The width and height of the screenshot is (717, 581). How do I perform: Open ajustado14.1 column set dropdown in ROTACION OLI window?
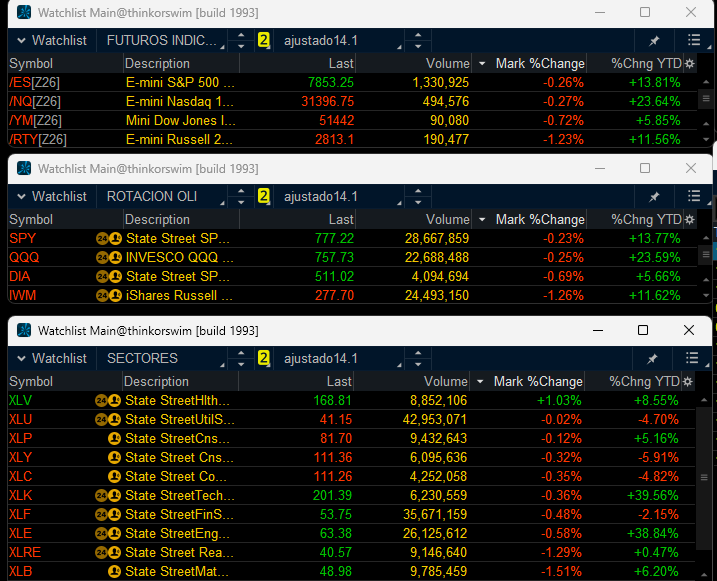pos(339,196)
